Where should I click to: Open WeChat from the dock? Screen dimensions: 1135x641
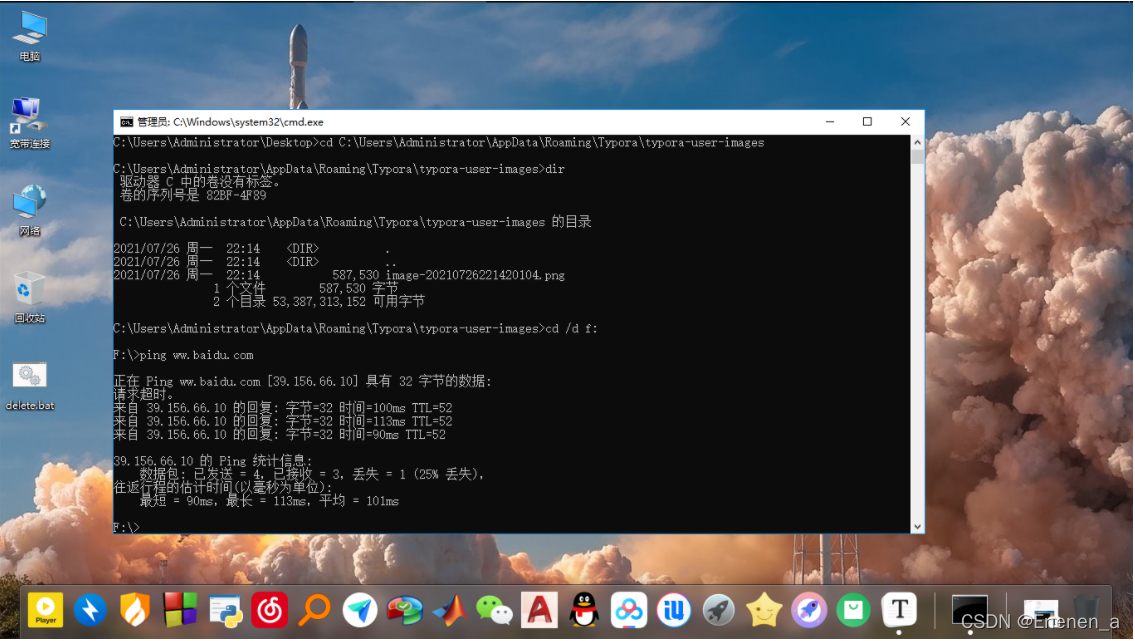(x=494, y=609)
